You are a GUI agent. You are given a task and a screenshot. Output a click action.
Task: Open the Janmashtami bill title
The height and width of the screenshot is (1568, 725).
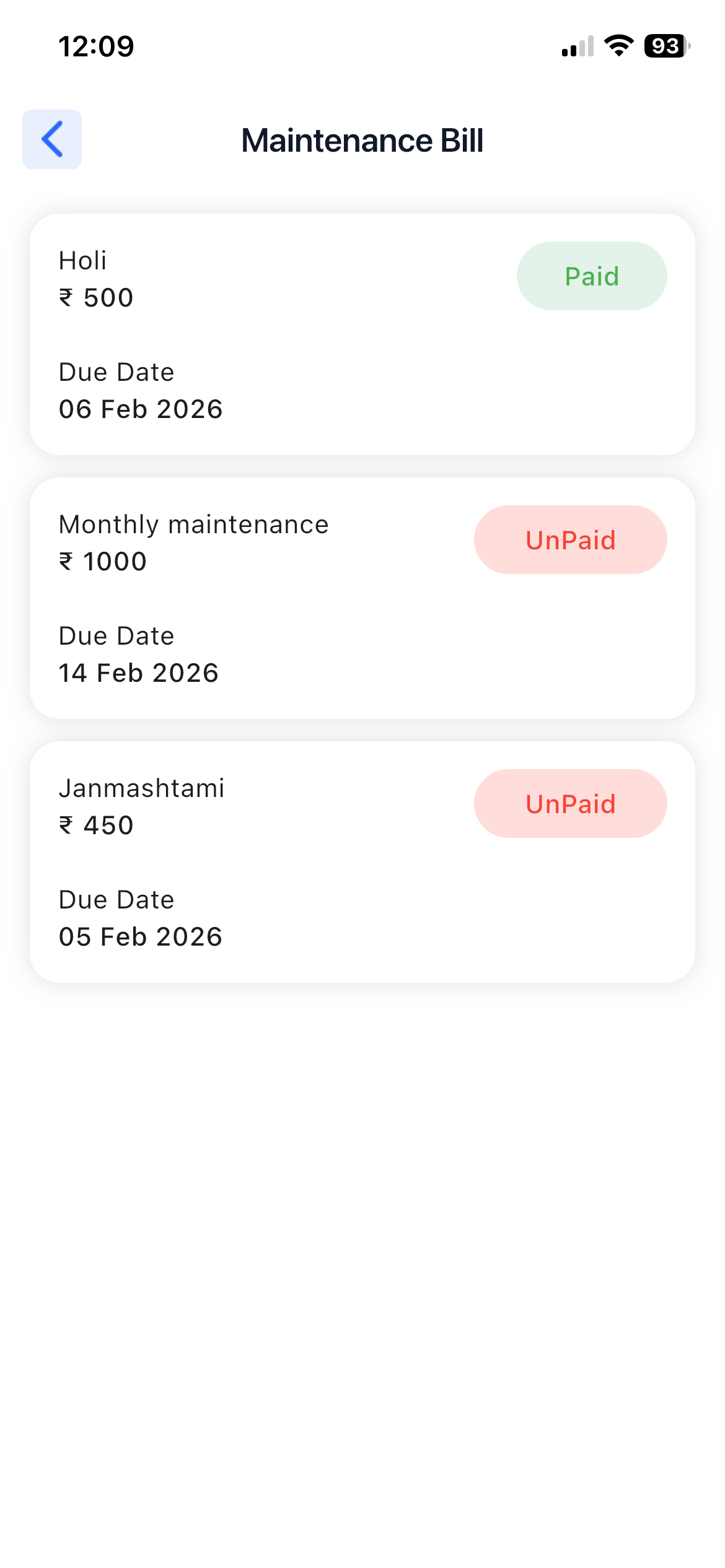[x=141, y=788]
